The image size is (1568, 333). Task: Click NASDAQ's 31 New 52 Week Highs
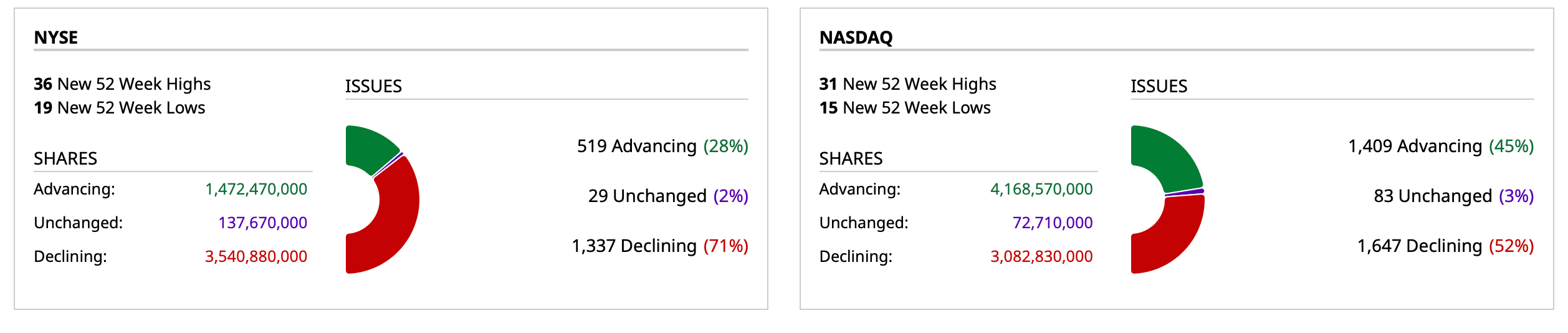(x=907, y=84)
